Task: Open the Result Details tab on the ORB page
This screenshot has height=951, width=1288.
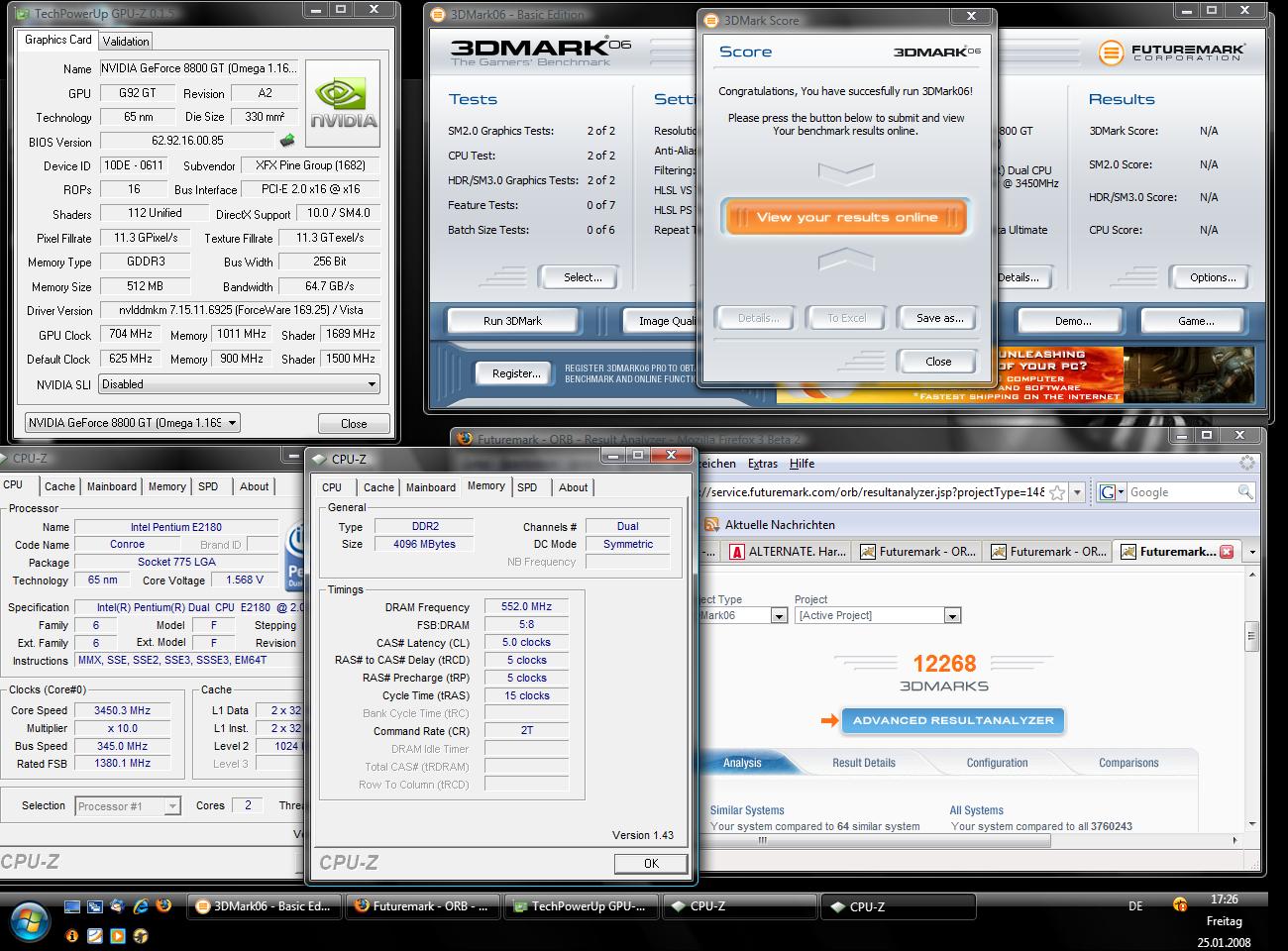Action: coord(864,763)
